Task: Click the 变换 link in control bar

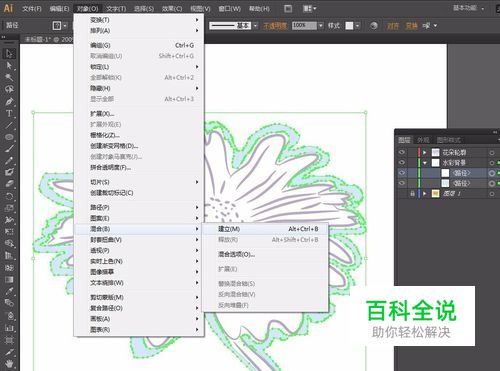Action: tap(411, 26)
